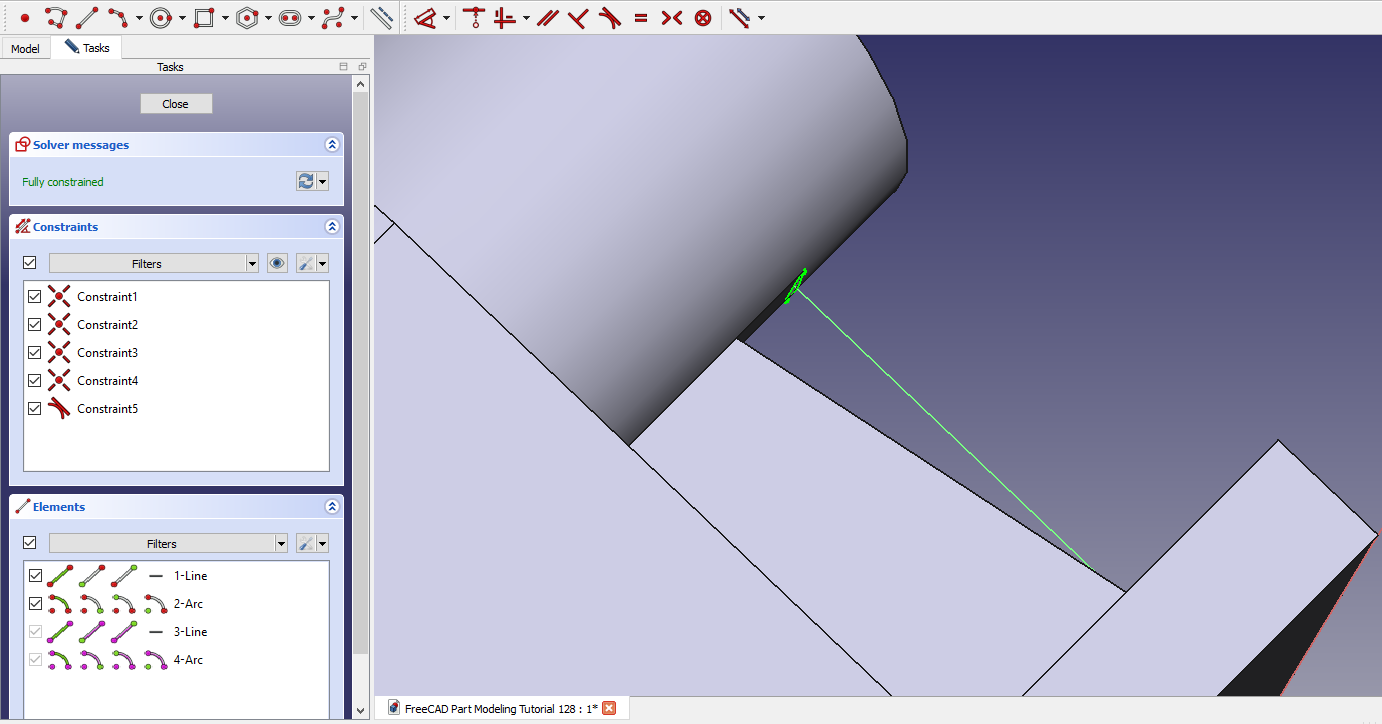Select the create slot tool
This screenshot has width=1382, height=724.
(x=290, y=18)
